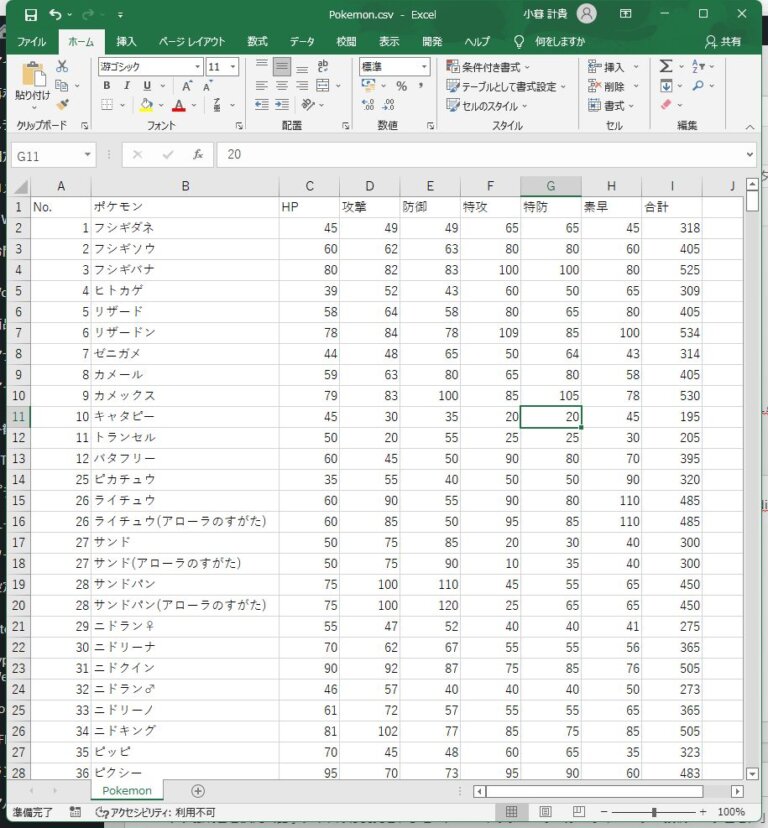Decrease the indent
Image resolution: width=768 pixels, height=828 pixels.
pos(261,105)
